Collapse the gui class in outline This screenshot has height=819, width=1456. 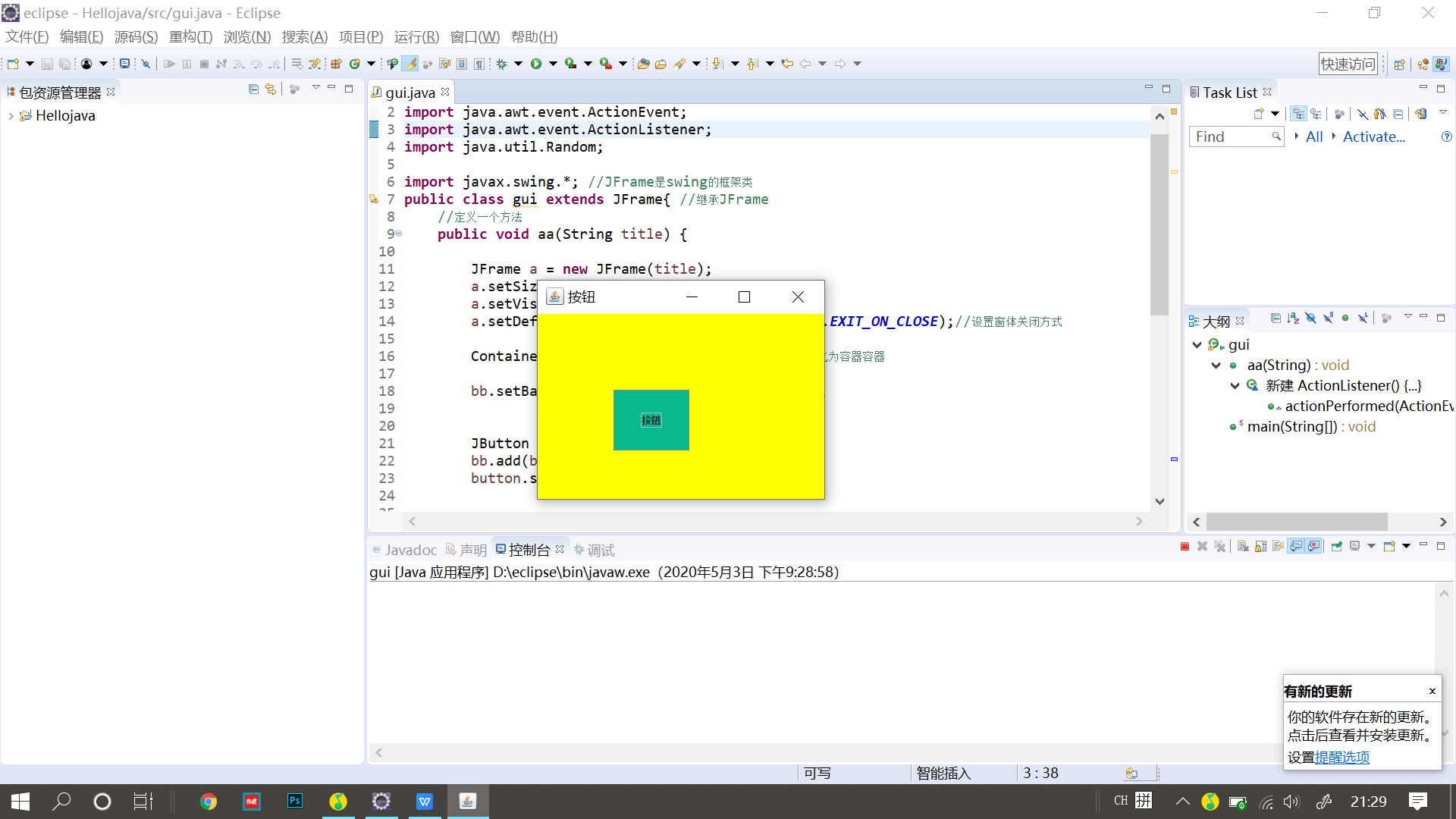1197,345
